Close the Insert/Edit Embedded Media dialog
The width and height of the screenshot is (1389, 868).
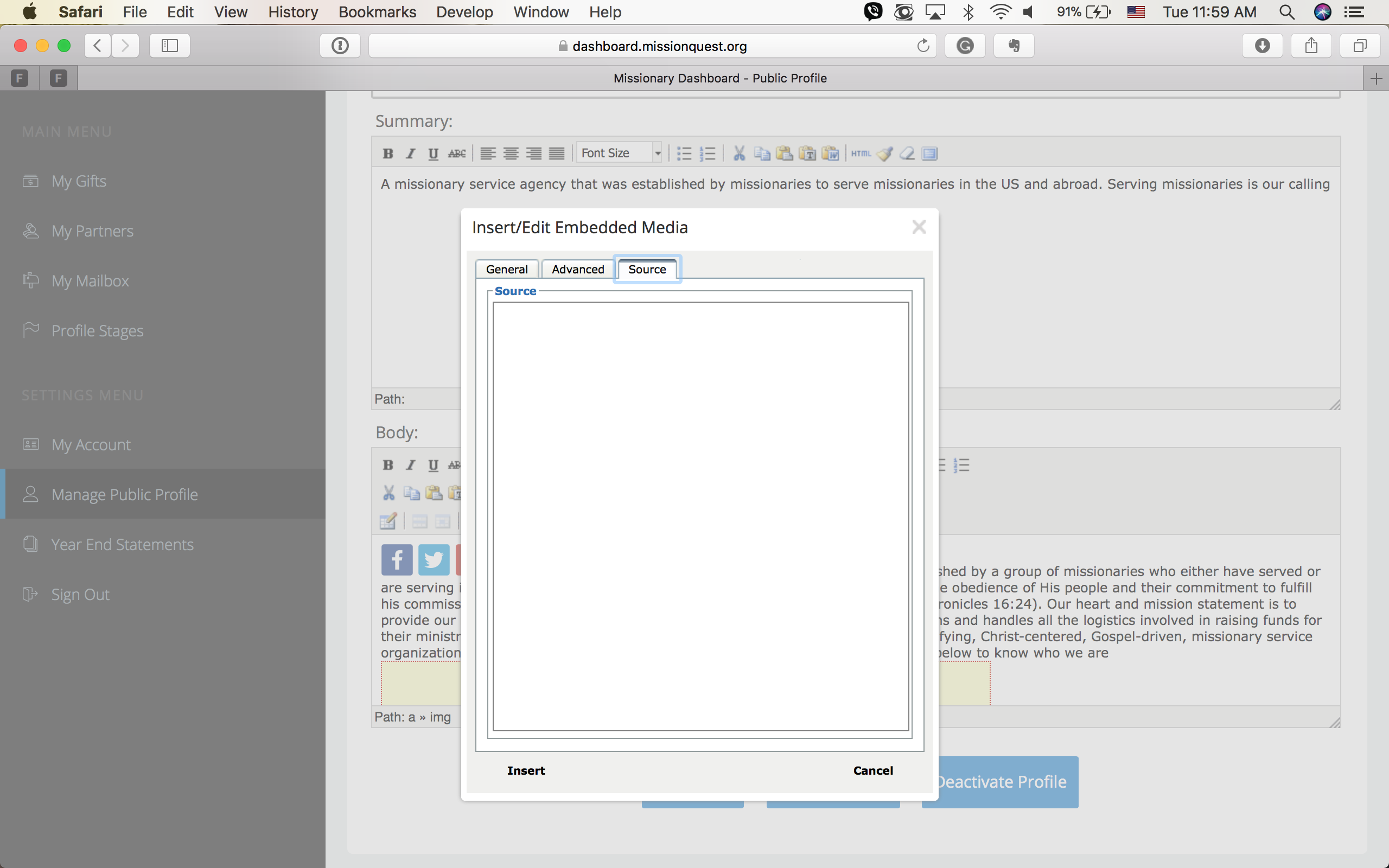tap(919, 227)
